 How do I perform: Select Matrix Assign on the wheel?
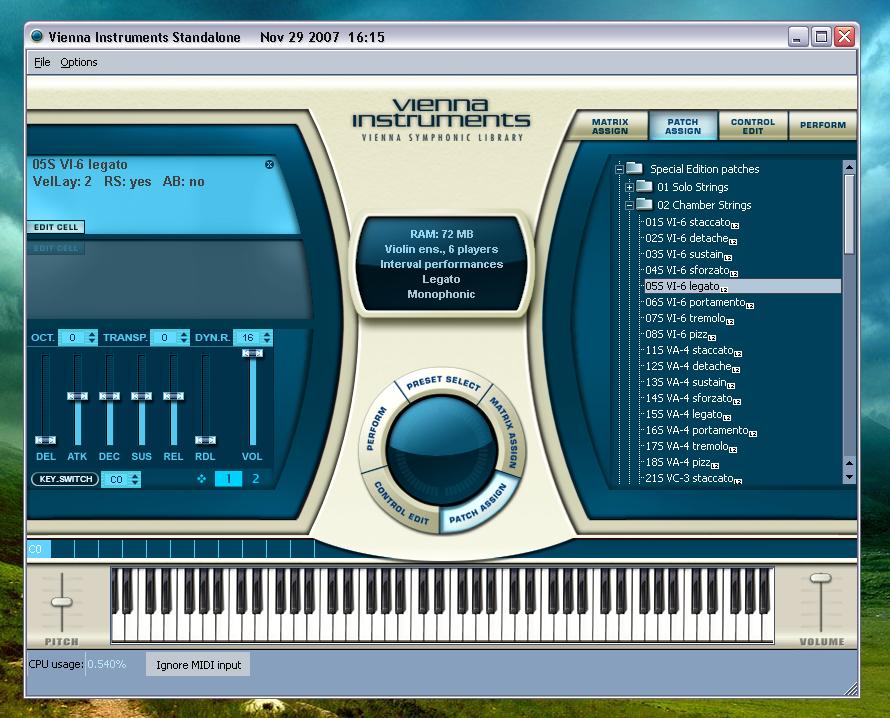point(505,432)
